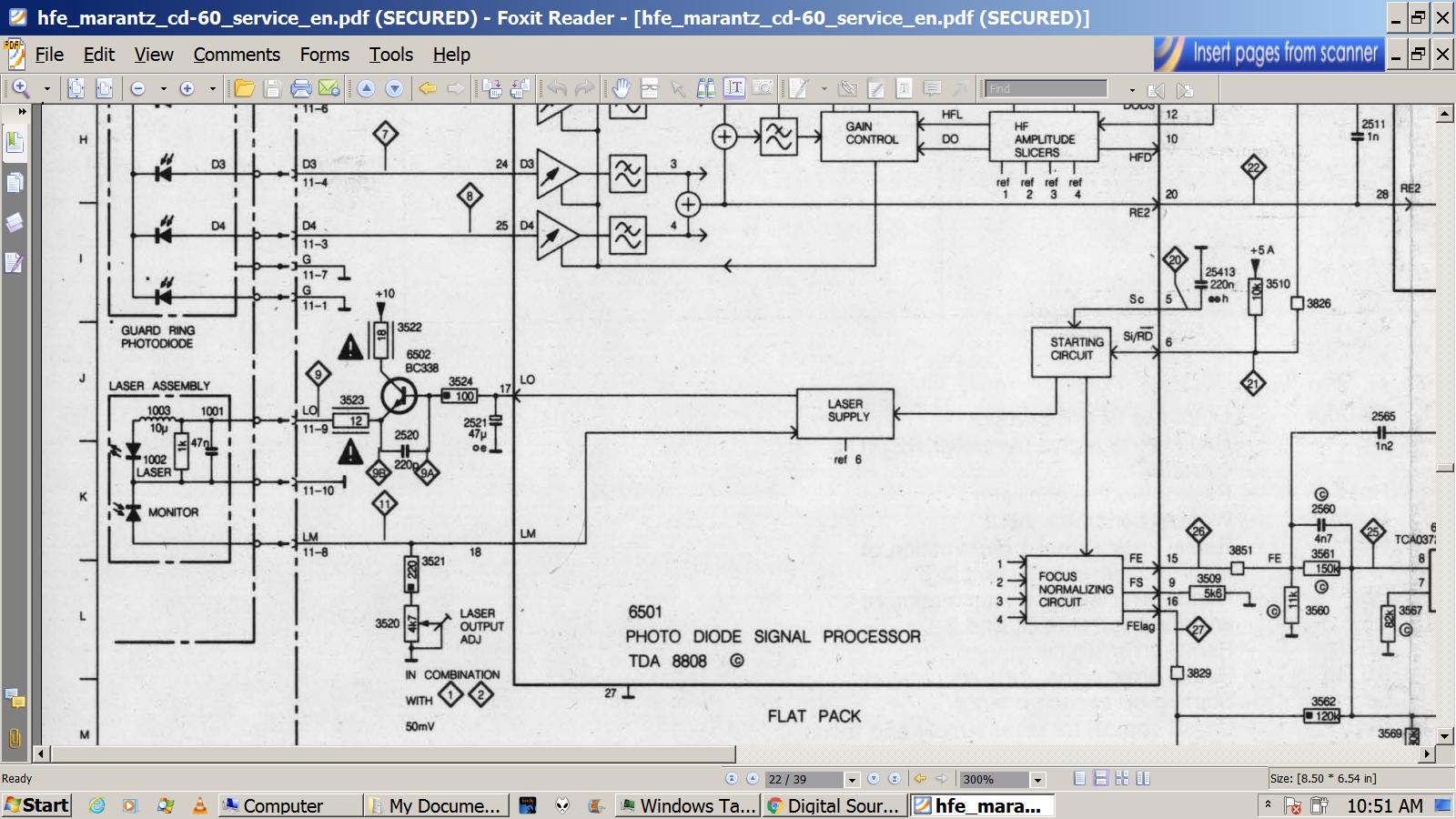Expand the comment tools dropdown arrow
The image size is (1456, 819).
point(824,89)
